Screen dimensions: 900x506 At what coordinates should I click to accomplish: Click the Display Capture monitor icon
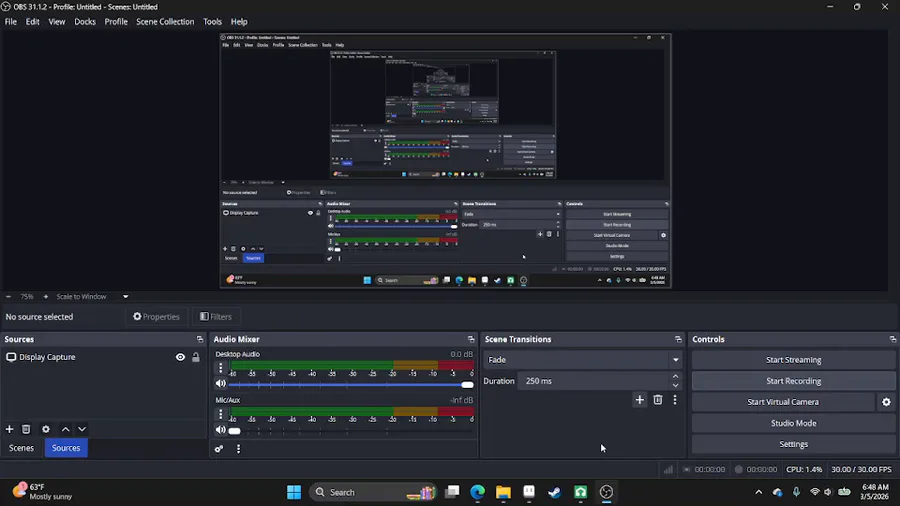click(11, 357)
